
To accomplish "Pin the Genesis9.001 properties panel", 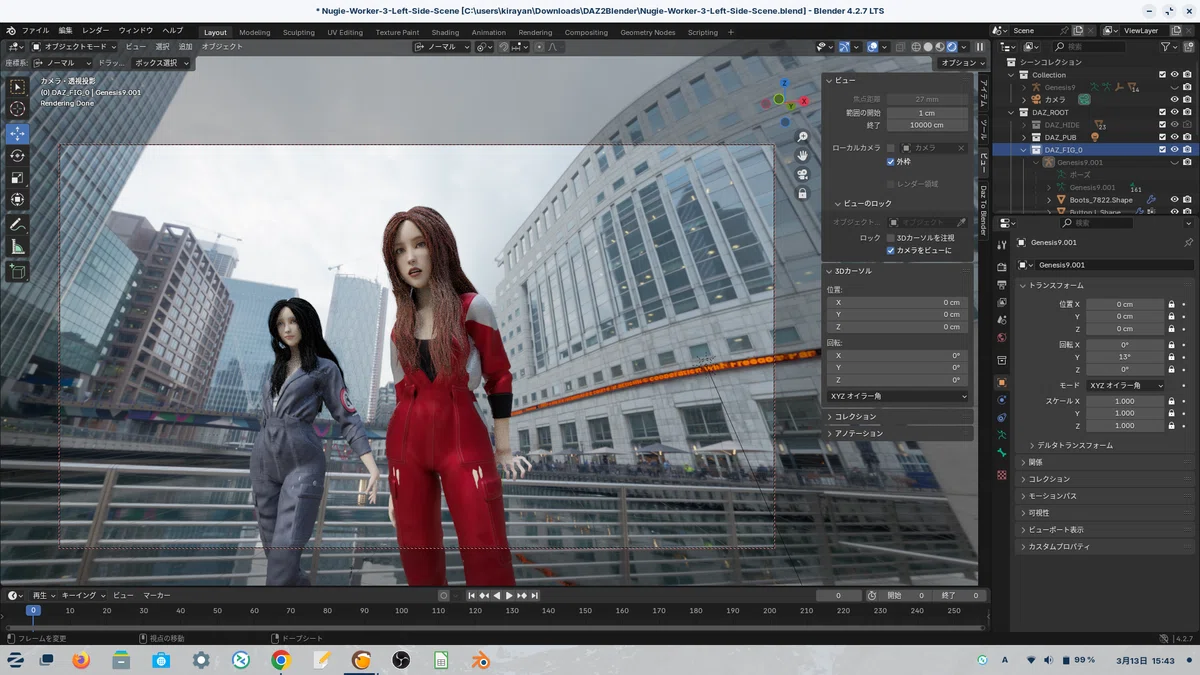I will click(1188, 242).
